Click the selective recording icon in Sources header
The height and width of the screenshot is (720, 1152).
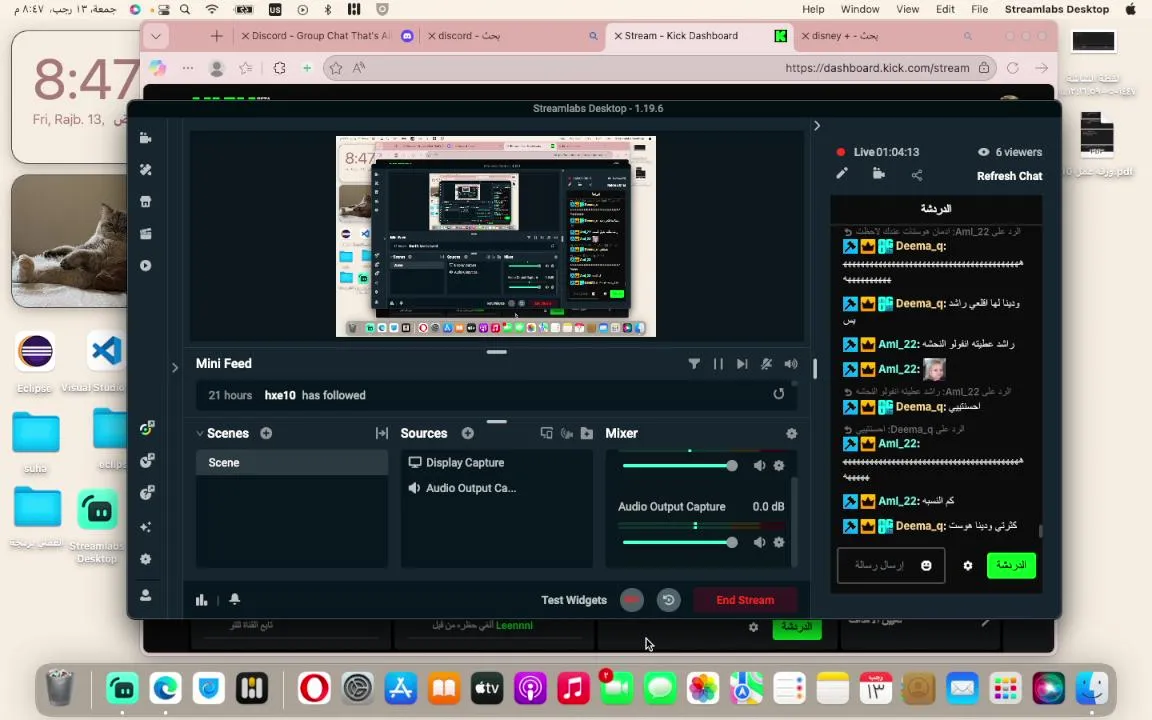click(546, 433)
